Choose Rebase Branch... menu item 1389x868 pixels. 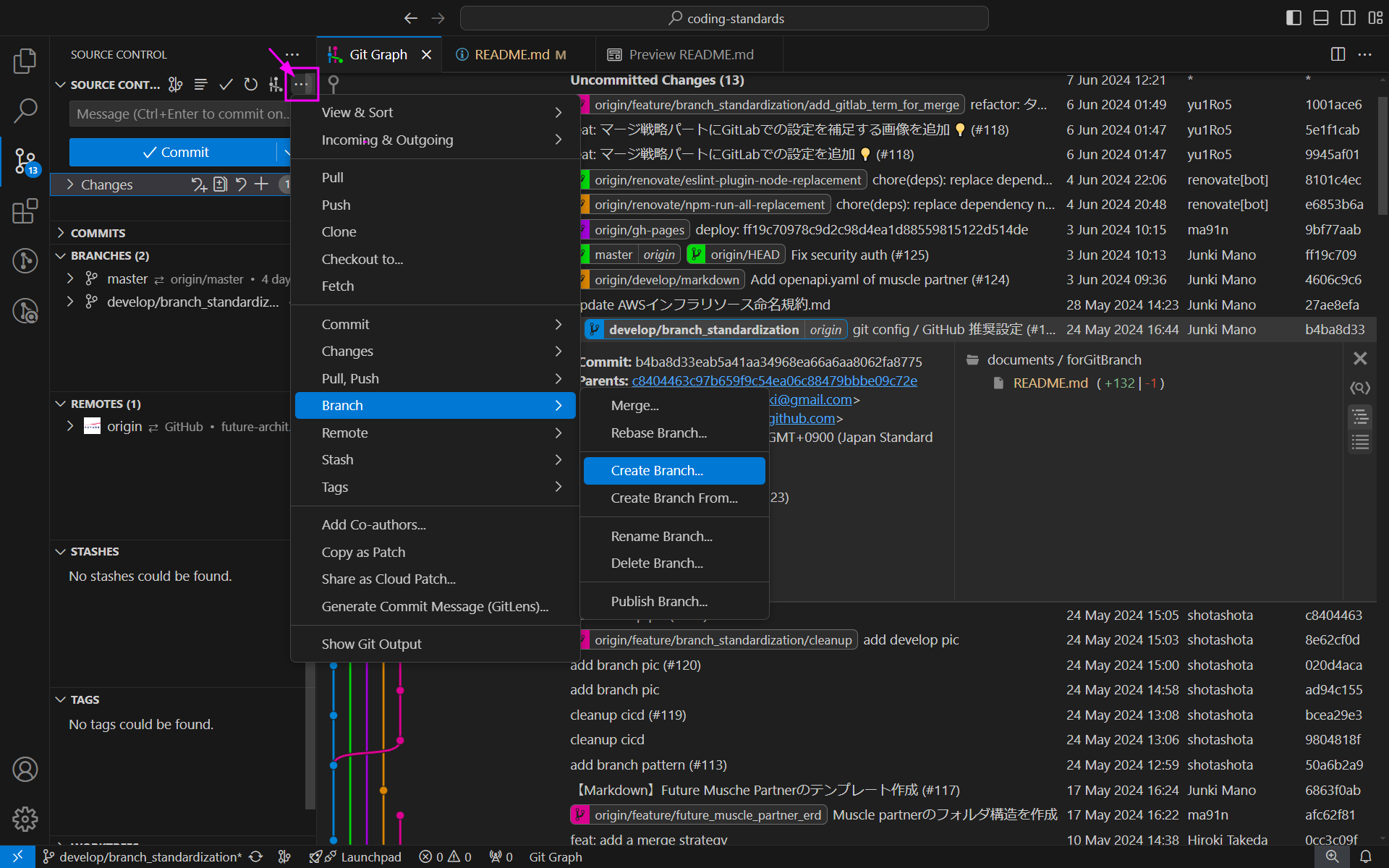pos(674,433)
